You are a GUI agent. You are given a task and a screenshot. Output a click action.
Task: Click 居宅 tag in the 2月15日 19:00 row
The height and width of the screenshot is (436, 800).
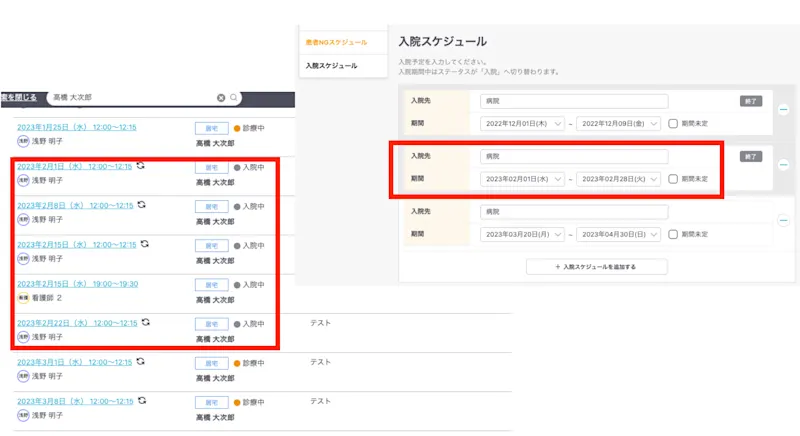(x=212, y=285)
